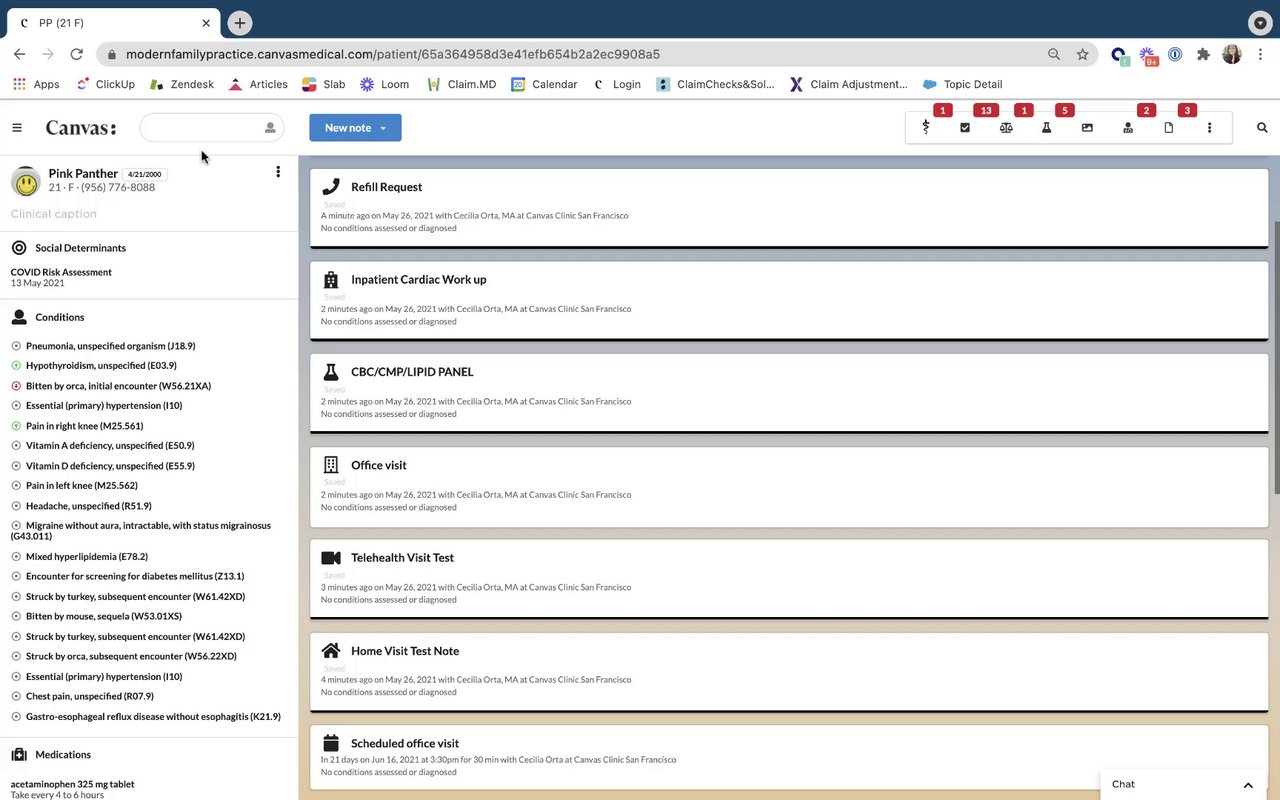Open the toolbar's vertical dots overflow menu
The height and width of the screenshot is (800, 1280).
point(1209,128)
